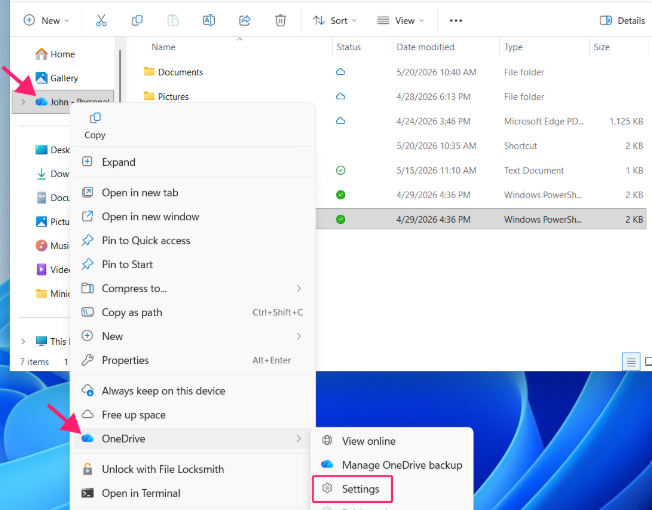Screen dimensions: 652x510
Task: Click the Pictures quick access icon in sidebar
Action: coord(42,222)
